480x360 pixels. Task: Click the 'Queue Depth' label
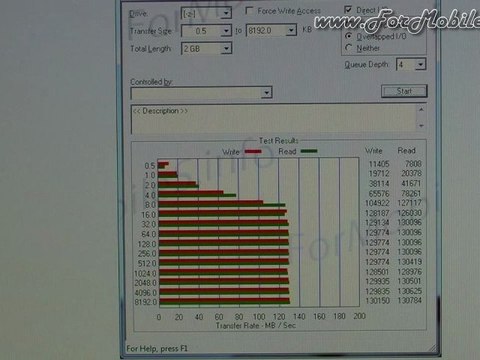coord(367,64)
